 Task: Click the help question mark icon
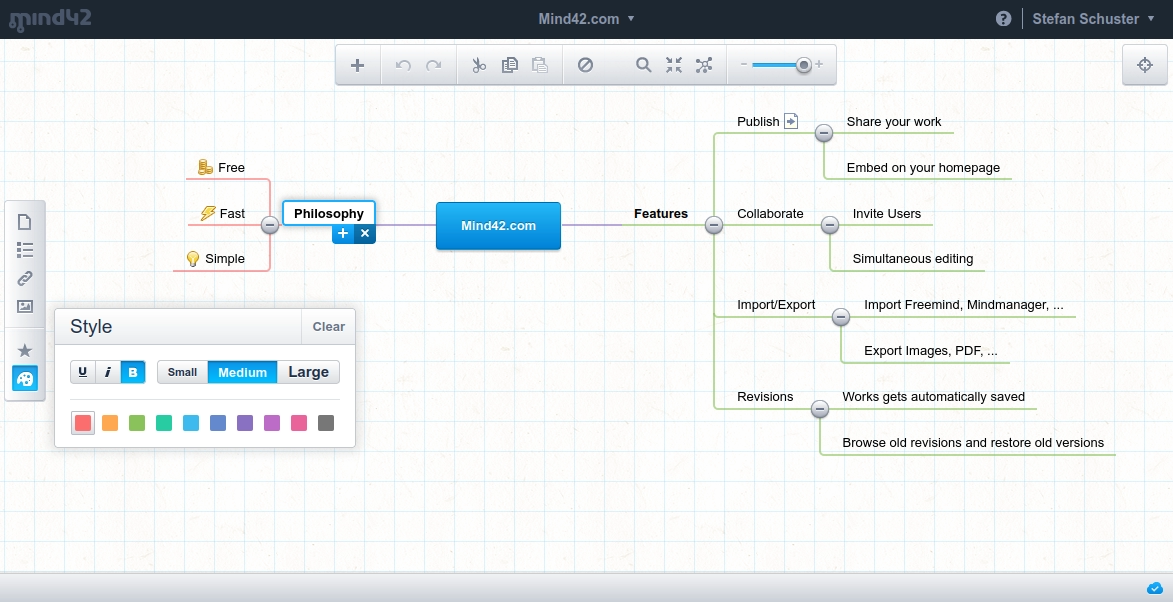(1004, 19)
